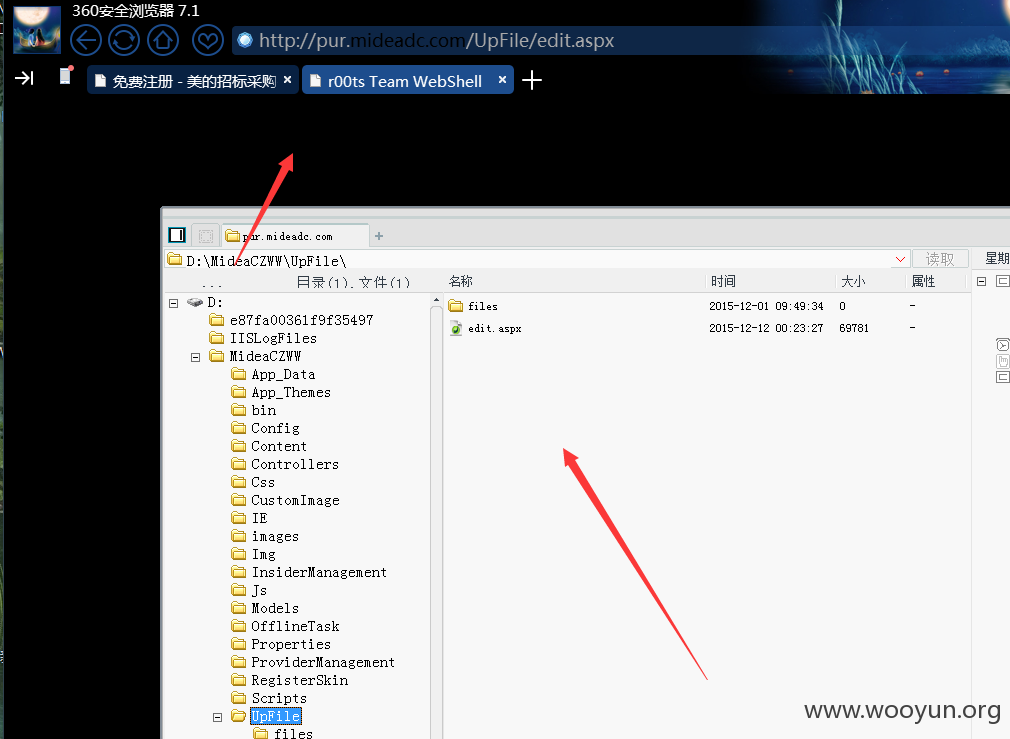Screen dimensions: 1010x739
Task: Click the black square panel icon in the file manager
Action: click(177, 235)
